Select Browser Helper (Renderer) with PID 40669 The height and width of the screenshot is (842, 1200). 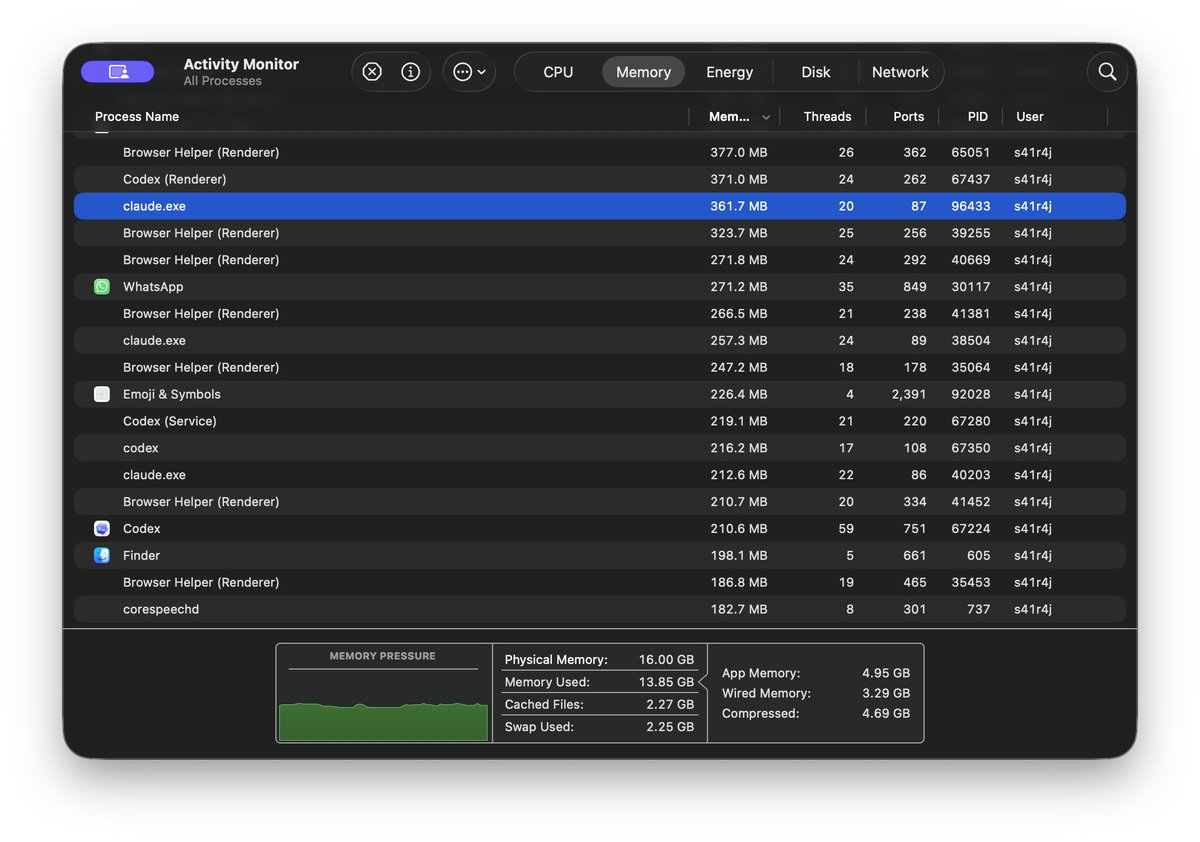pos(600,260)
